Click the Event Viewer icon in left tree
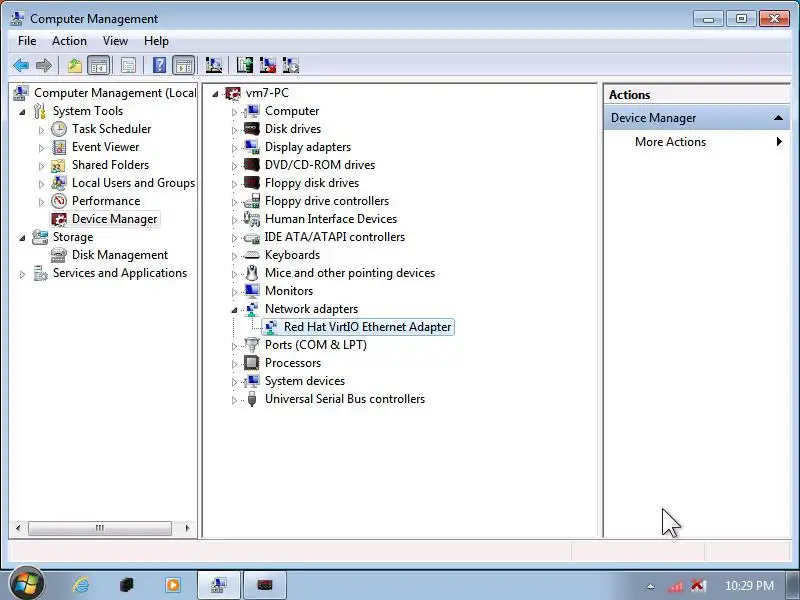 (59, 147)
